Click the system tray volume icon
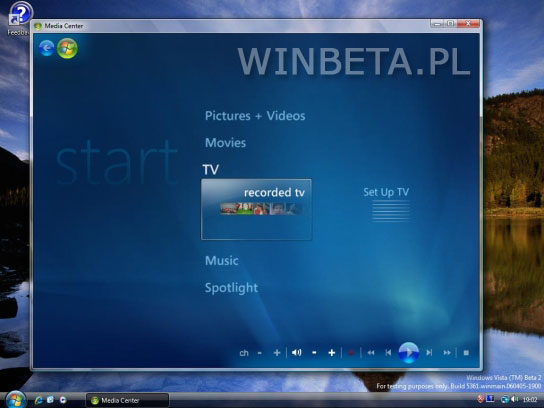 tap(515, 400)
